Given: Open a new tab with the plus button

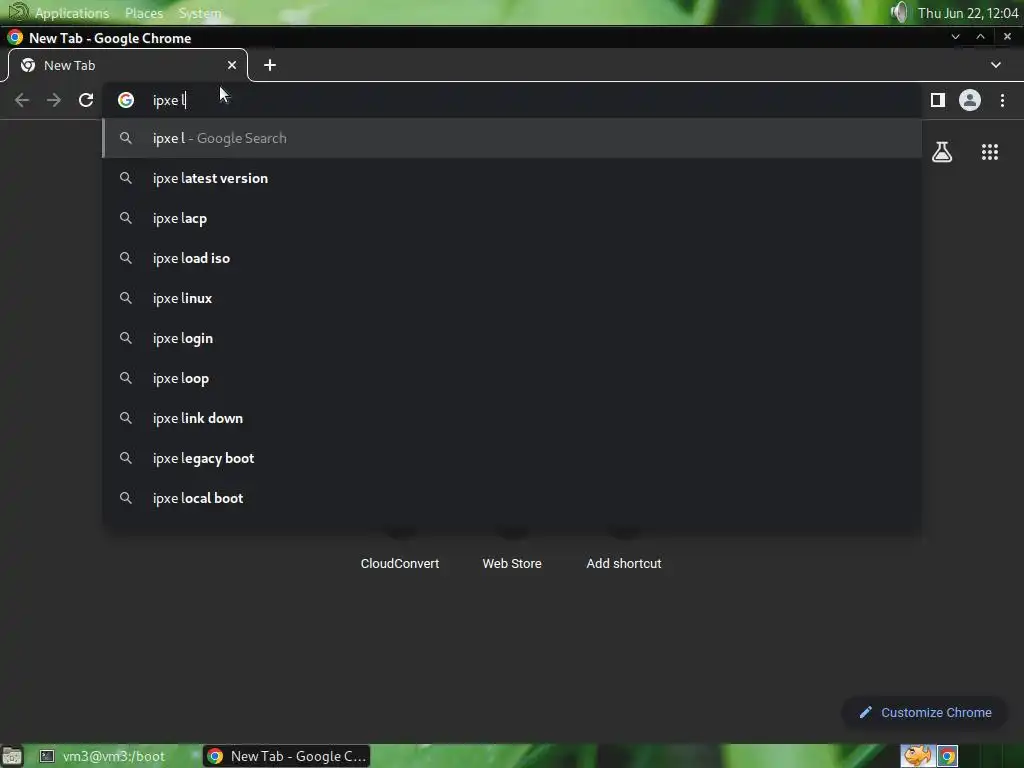Looking at the screenshot, I should (x=270, y=65).
